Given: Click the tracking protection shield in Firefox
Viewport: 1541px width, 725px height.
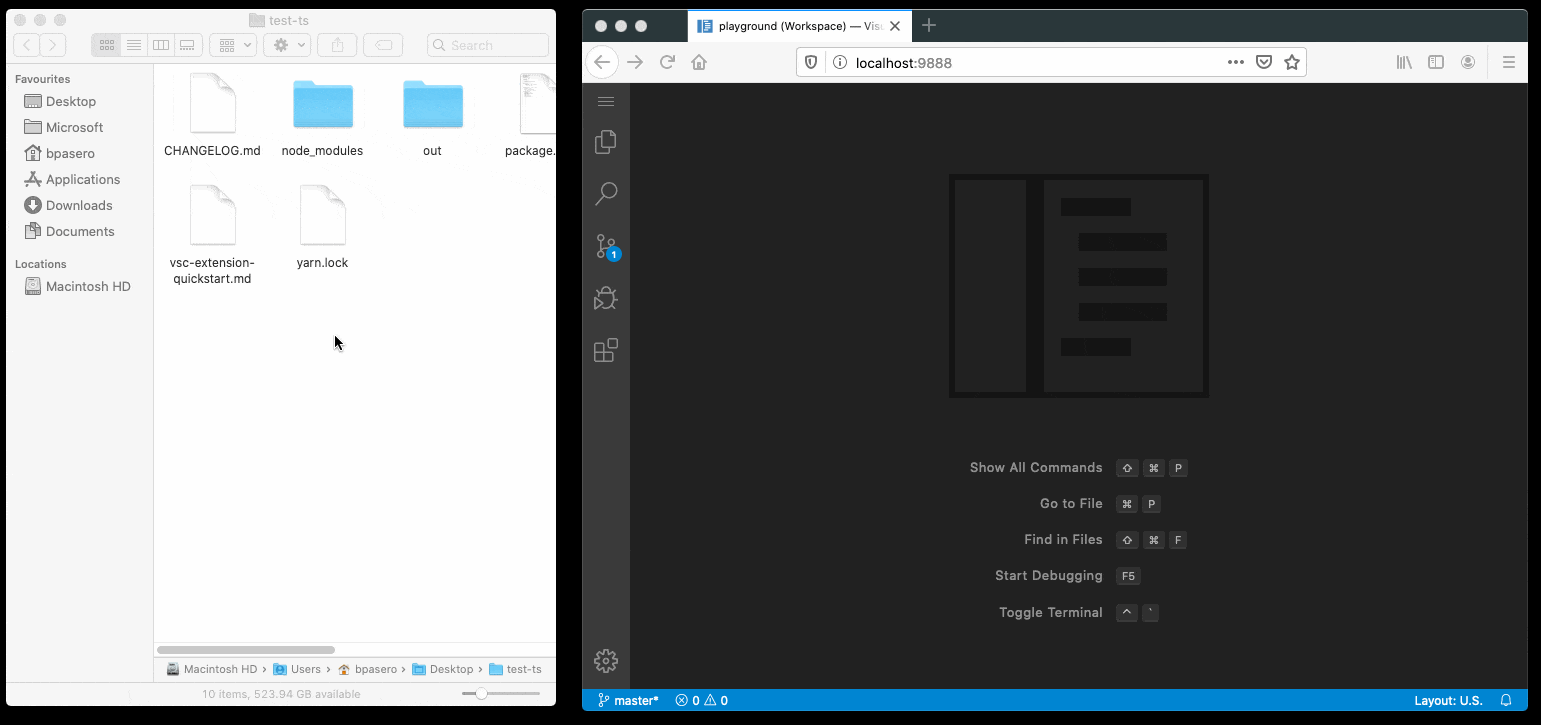Looking at the screenshot, I should 810,61.
